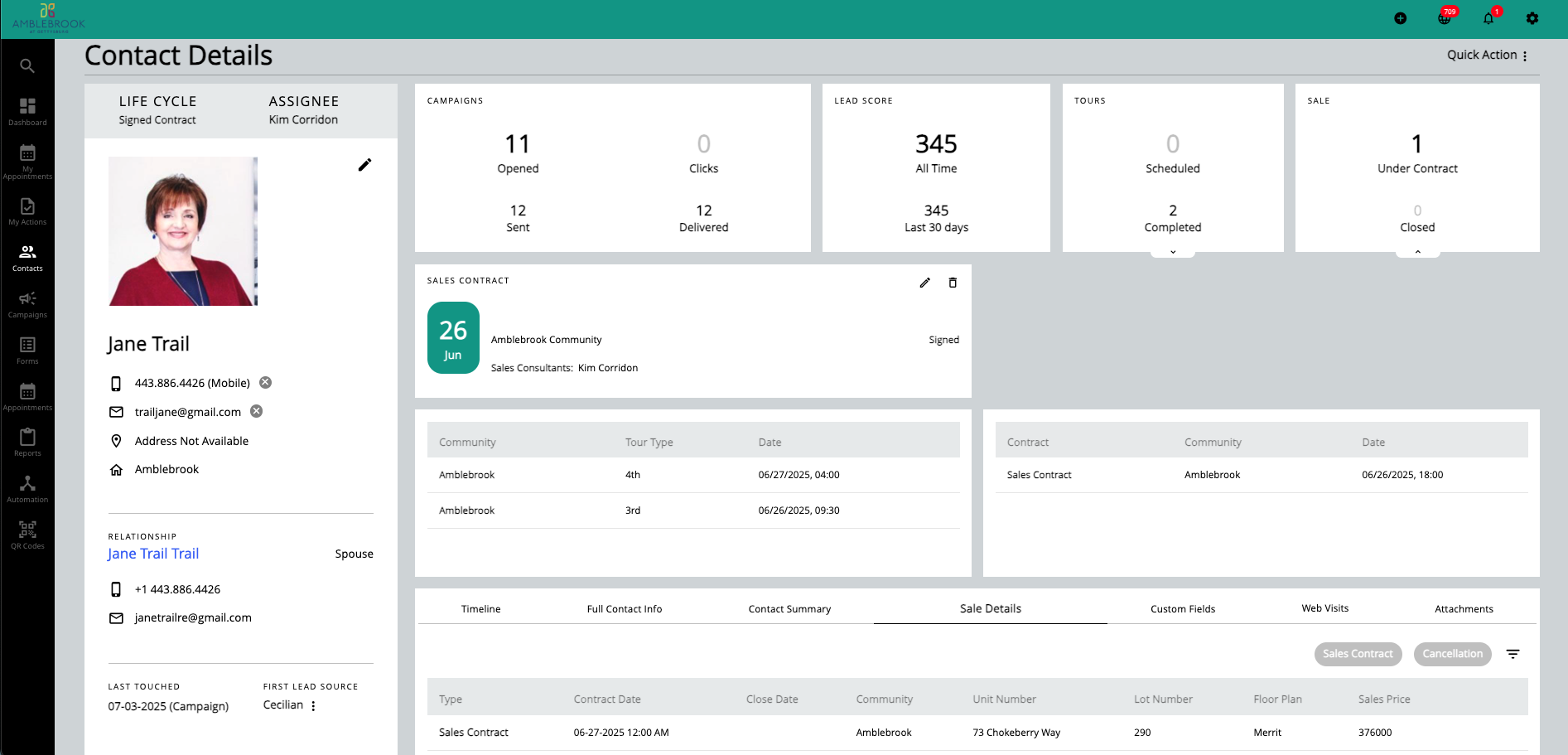Open Cecilian lead source options menu
Screen dimensions: 1568x755
[313, 705]
